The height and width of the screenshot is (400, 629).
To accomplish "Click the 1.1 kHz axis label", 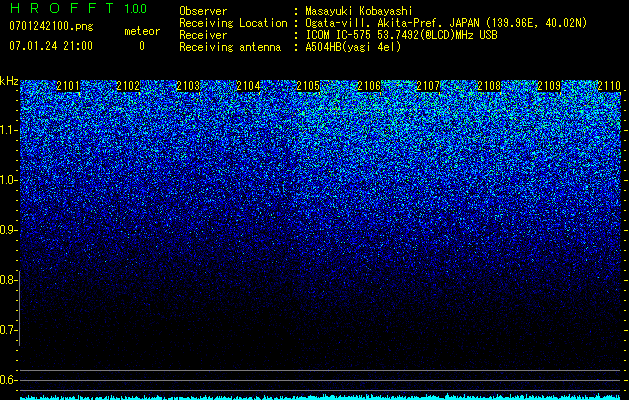I will [x=8, y=130].
